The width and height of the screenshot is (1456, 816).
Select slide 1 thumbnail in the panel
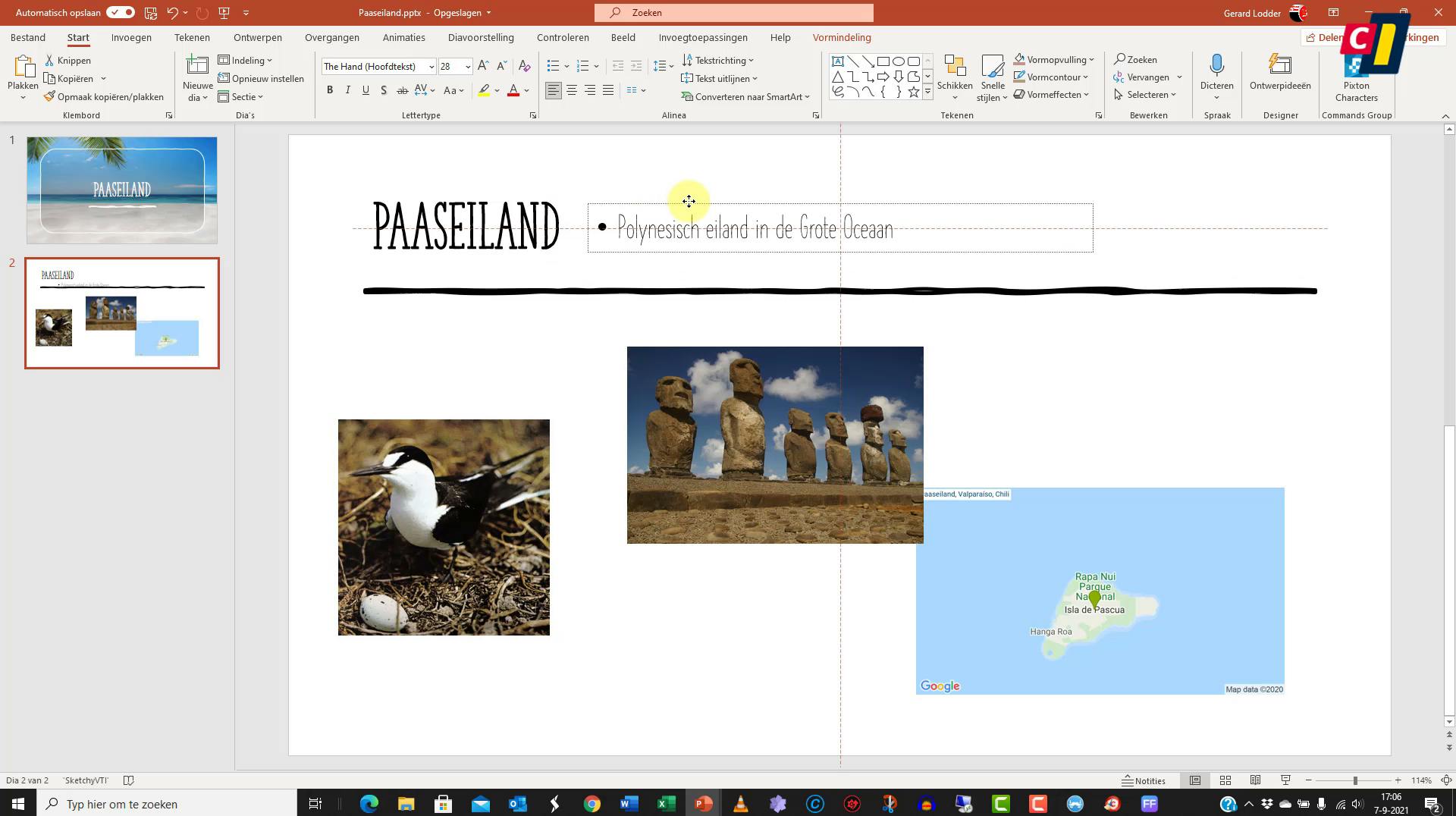[121, 190]
